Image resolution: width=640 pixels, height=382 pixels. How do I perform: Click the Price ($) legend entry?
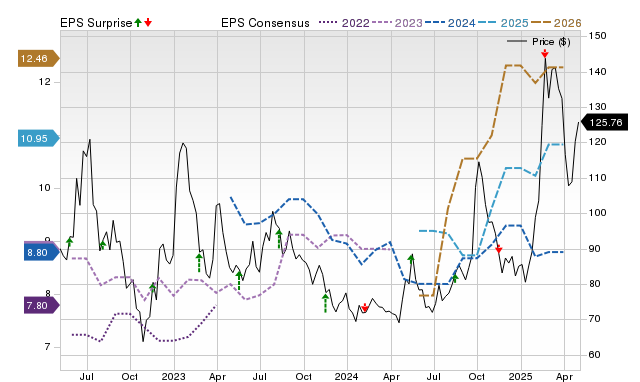coord(539,42)
